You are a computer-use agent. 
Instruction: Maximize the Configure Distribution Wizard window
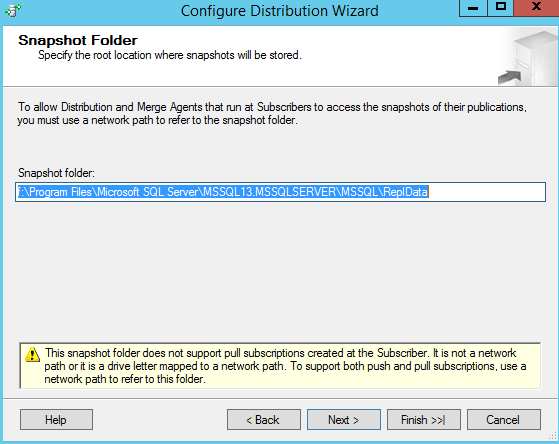(x=501, y=8)
